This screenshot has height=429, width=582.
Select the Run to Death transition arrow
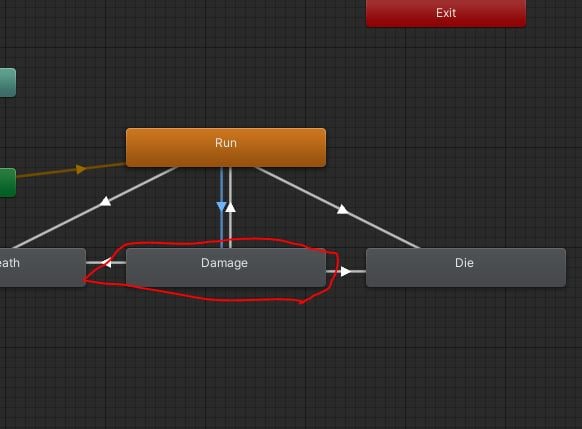(x=105, y=202)
